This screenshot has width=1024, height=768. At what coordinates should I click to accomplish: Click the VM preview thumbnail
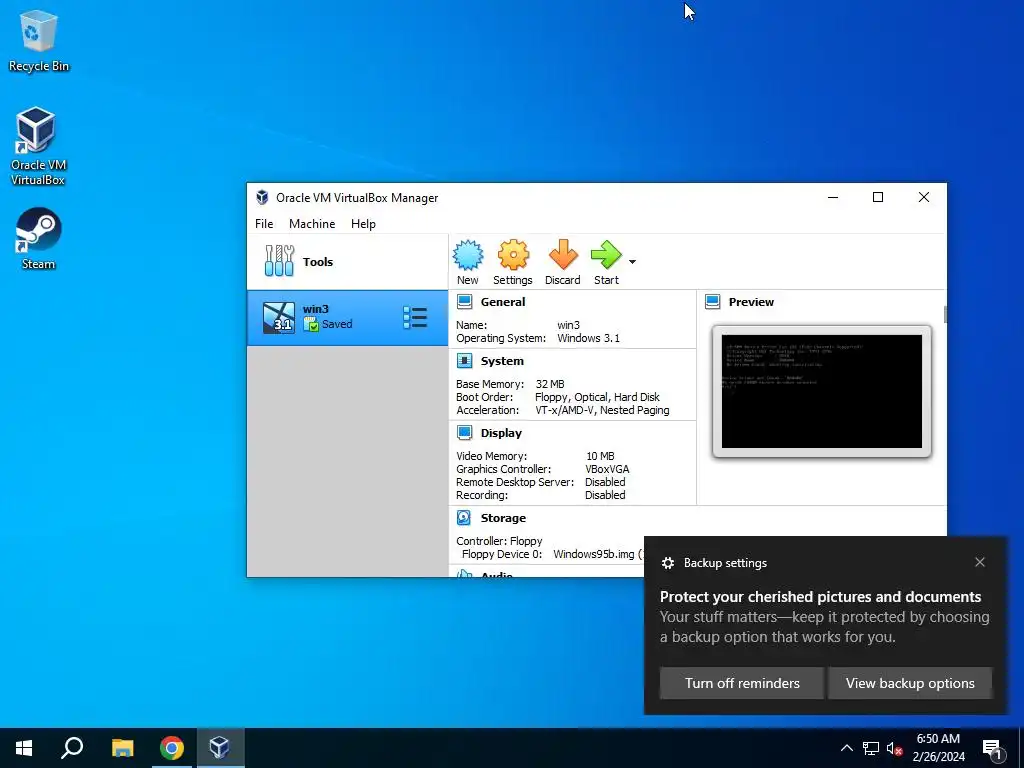click(x=822, y=391)
